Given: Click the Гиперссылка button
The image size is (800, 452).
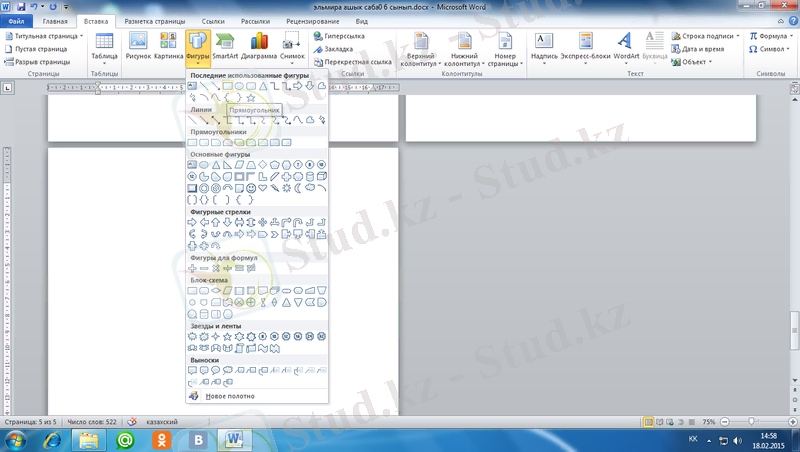Looking at the screenshot, I should click(x=340, y=35).
